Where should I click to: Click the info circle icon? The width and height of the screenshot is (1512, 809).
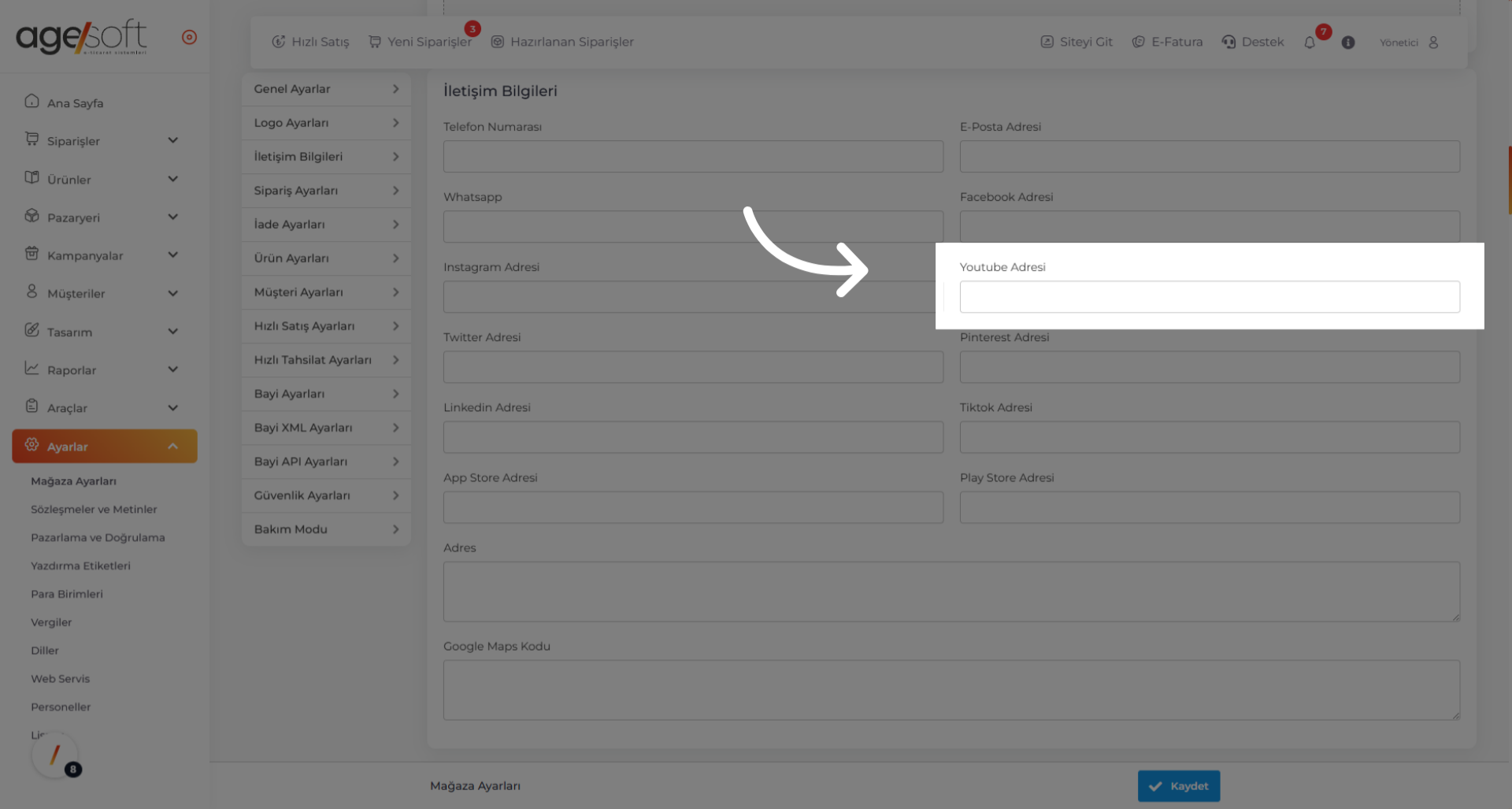[x=1348, y=43]
